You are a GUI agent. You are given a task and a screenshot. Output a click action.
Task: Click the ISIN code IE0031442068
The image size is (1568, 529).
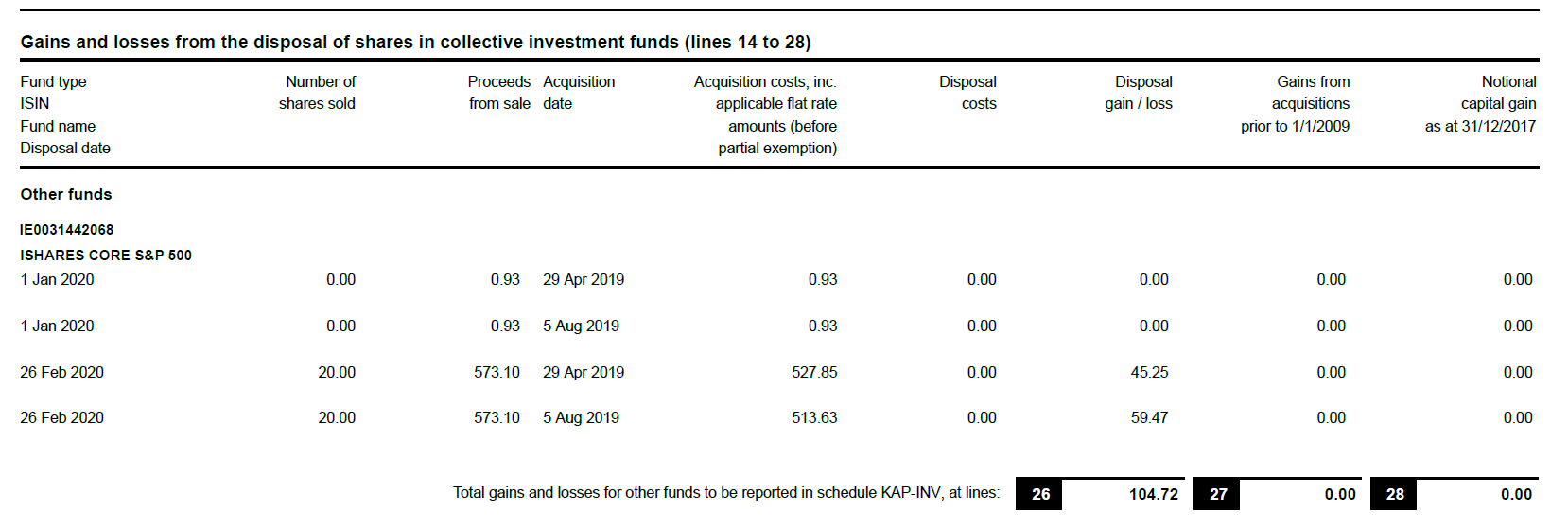tap(67, 230)
